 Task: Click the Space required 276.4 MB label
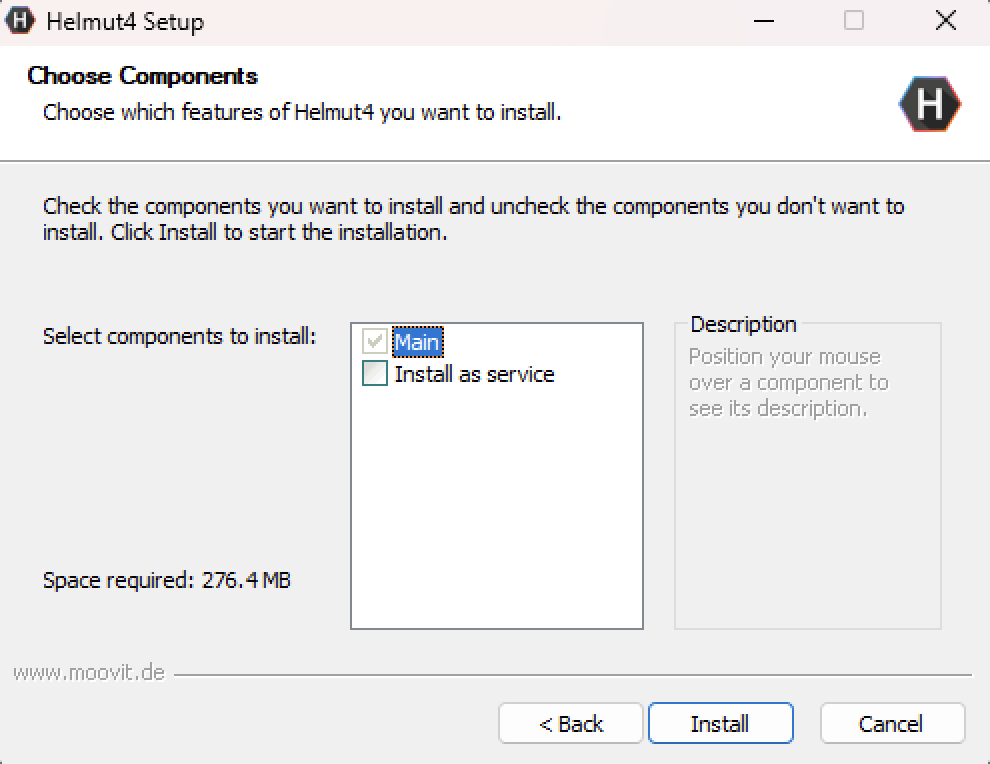click(167, 580)
